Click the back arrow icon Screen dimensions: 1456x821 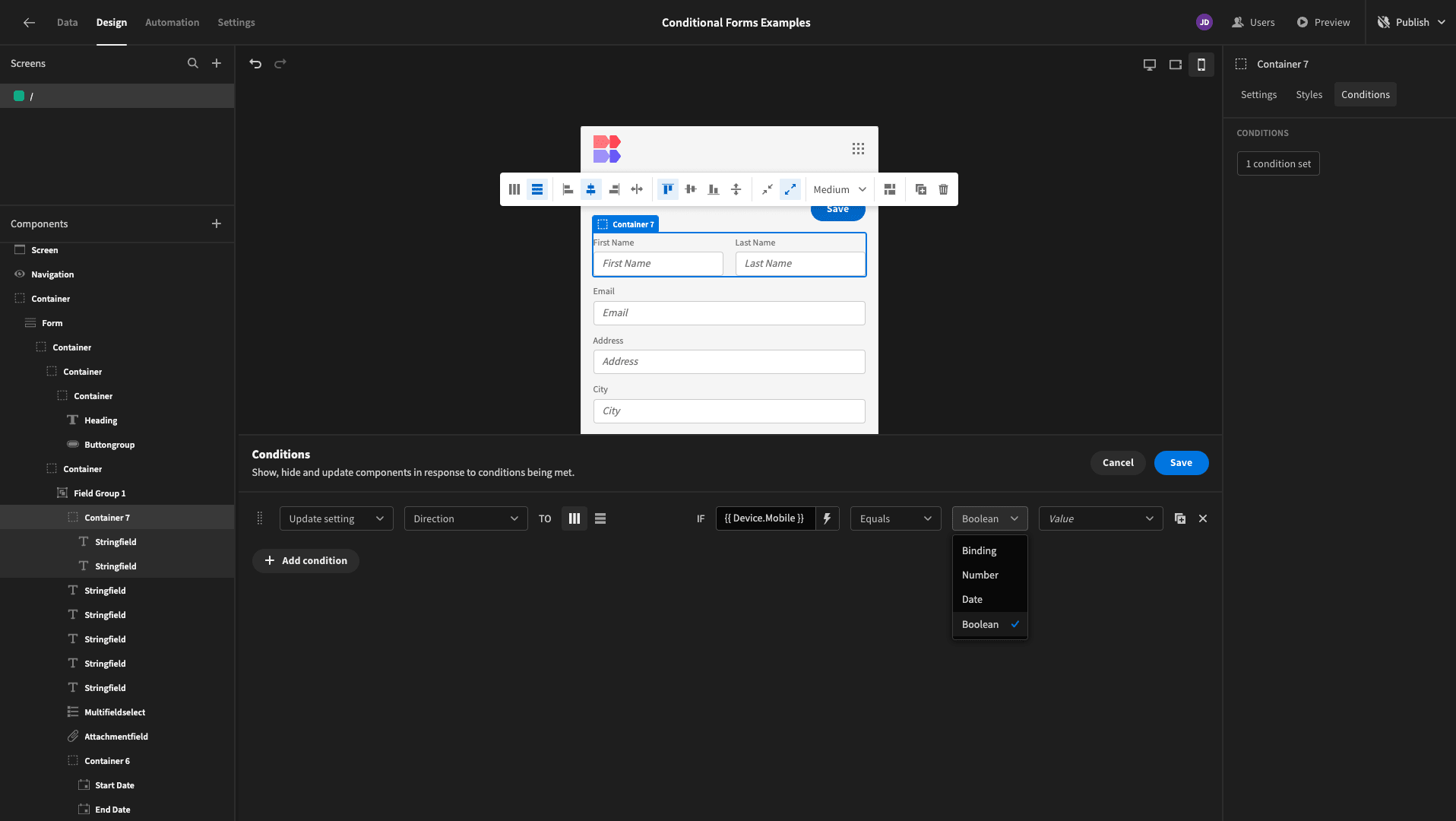click(x=29, y=22)
